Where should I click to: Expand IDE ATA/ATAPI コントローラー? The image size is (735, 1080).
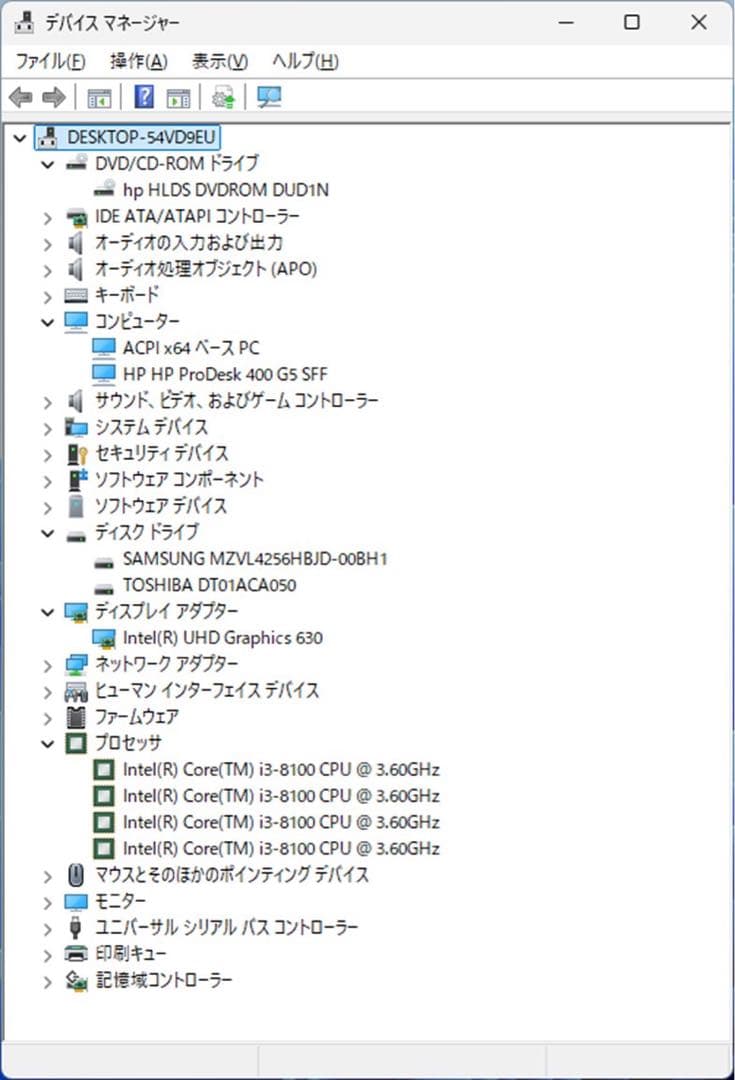tap(48, 218)
